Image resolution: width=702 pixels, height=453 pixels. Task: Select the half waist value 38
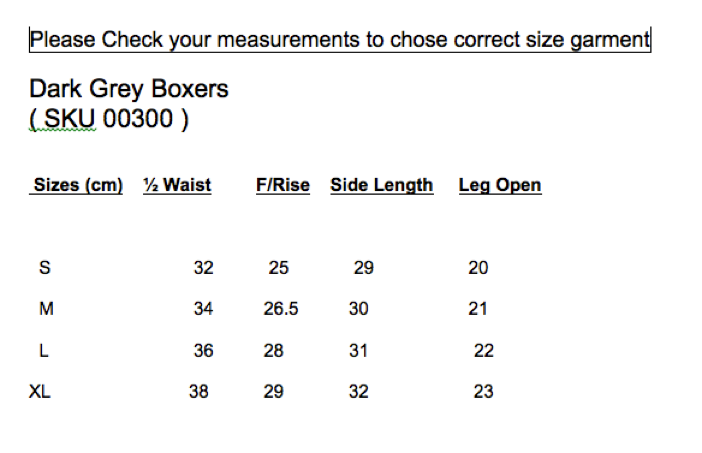[x=198, y=392]
